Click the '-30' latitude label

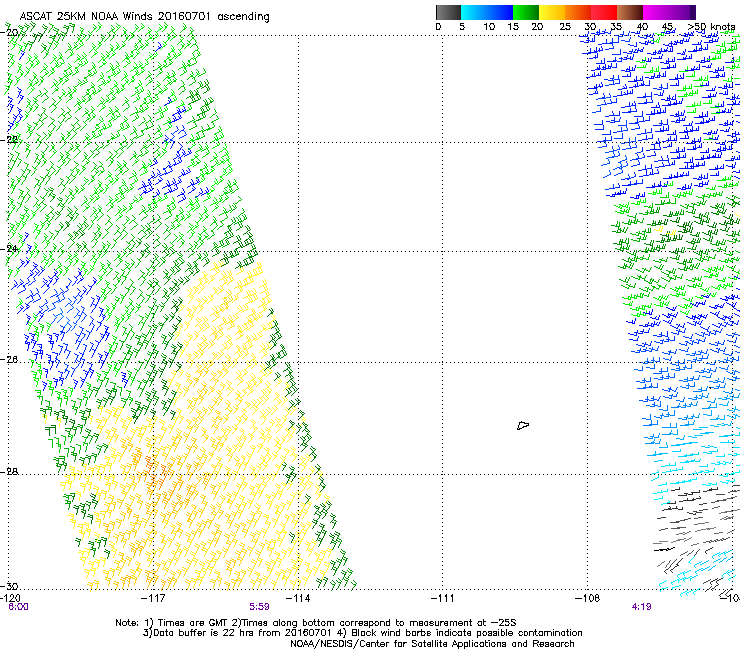point(9,586)
